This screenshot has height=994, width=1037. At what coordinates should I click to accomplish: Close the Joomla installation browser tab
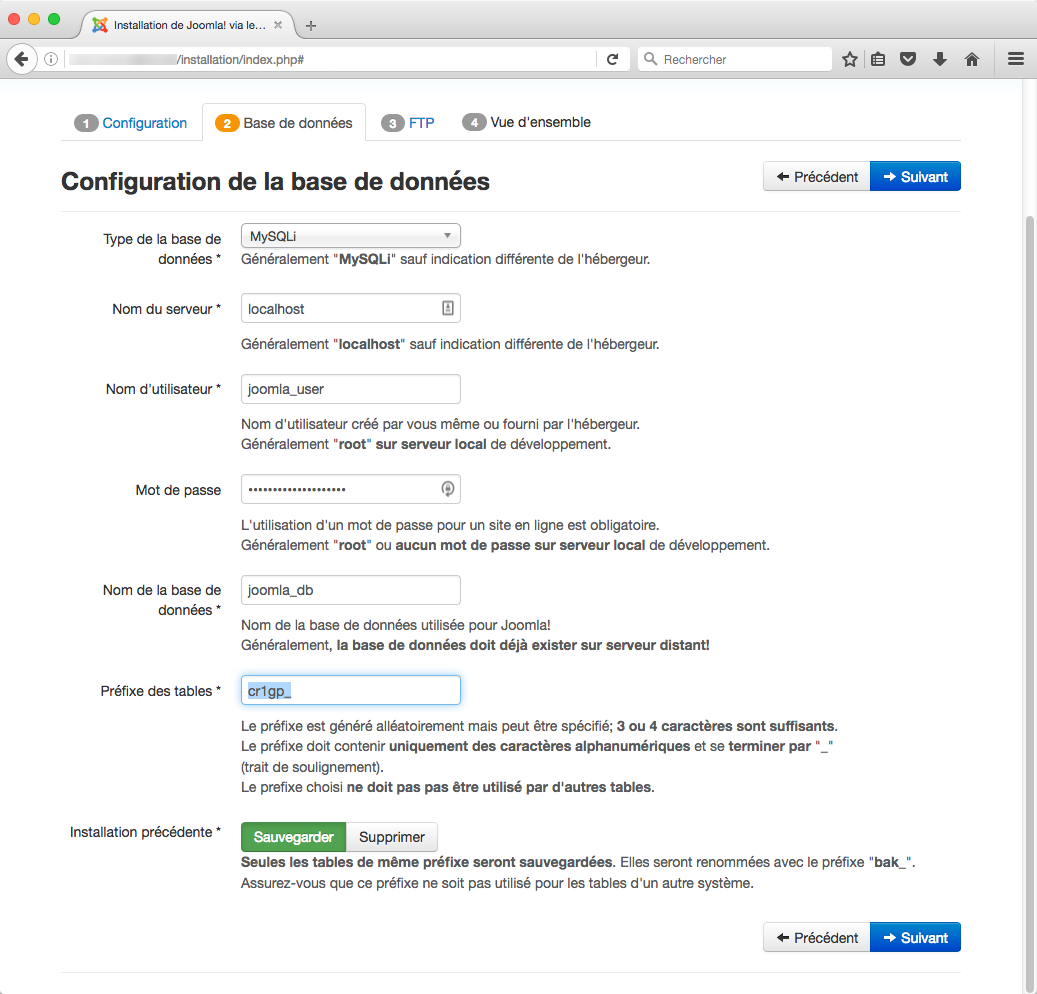click(x=278, y=25)
